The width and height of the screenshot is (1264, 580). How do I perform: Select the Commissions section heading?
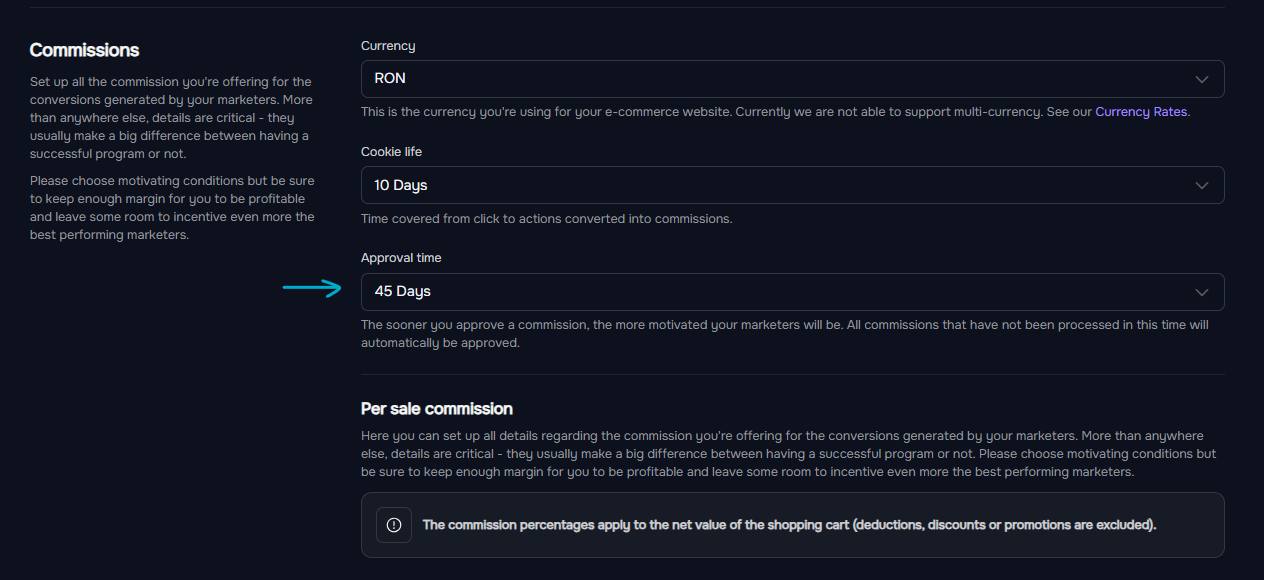click(x=85, y=50)
